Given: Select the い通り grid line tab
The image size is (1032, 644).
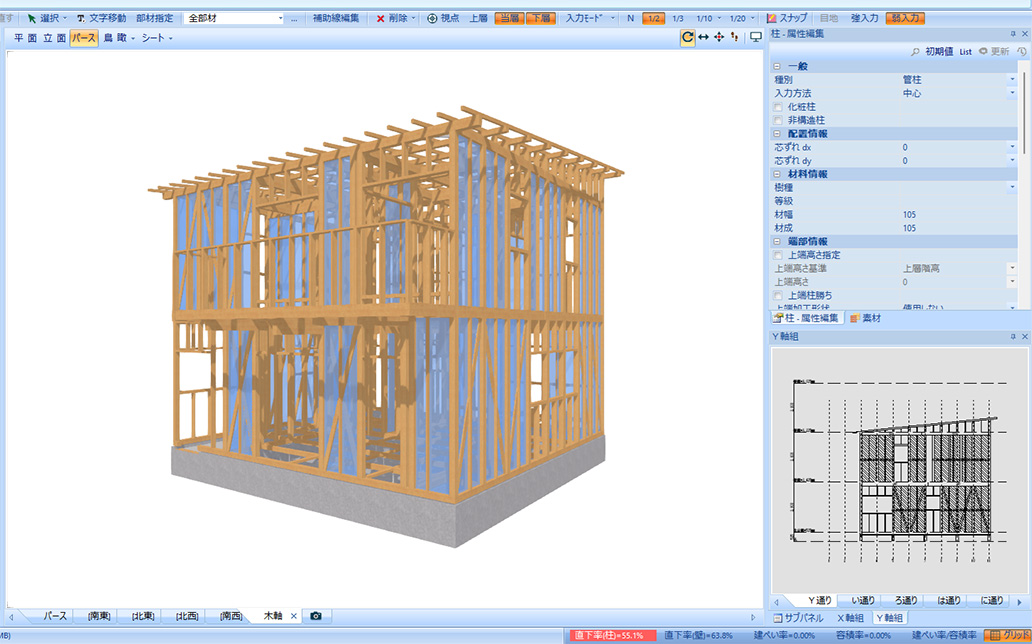Looking at the screenshot, I should [863, 601].
